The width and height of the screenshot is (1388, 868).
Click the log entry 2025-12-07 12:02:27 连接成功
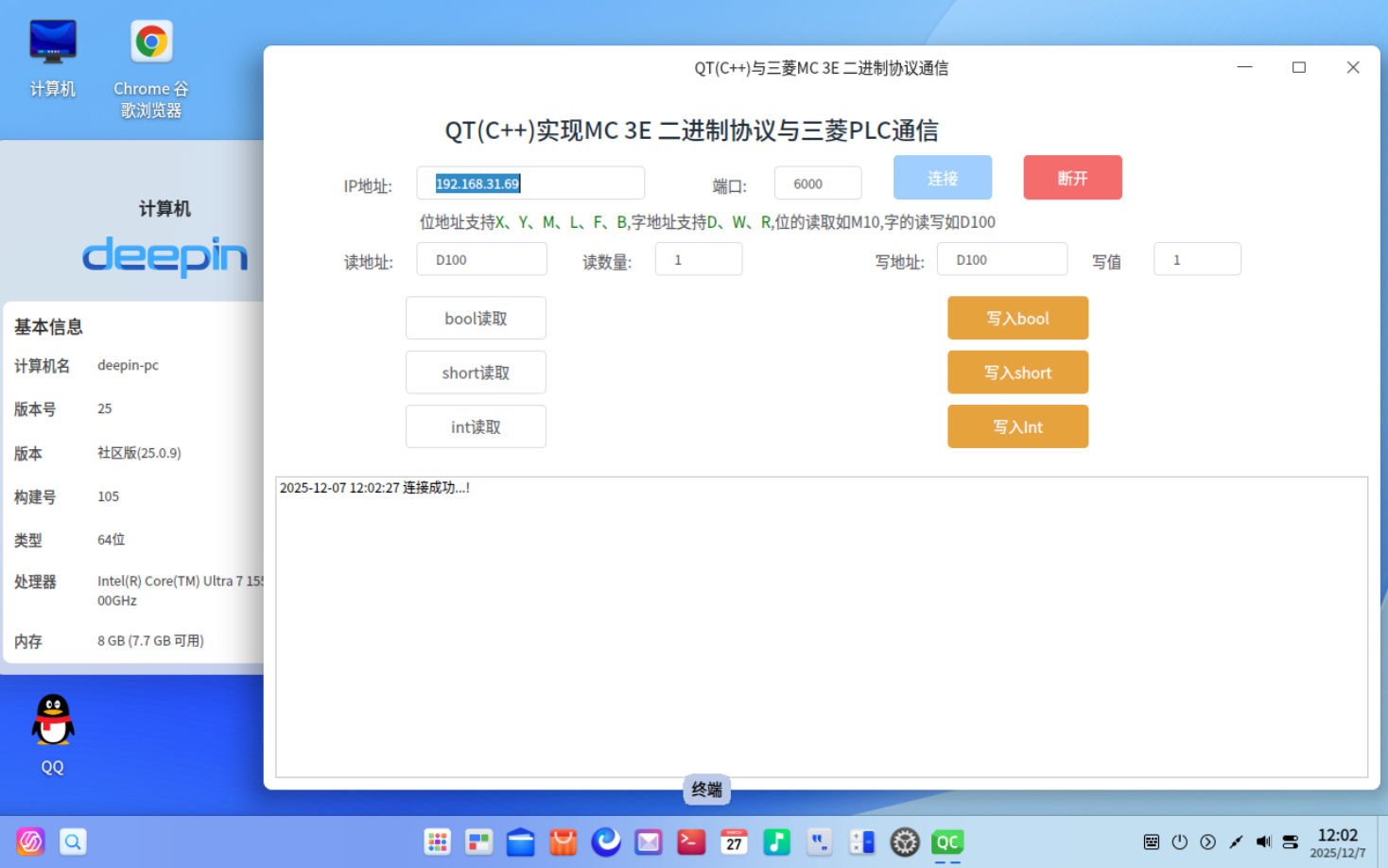(x=374, y=488)
